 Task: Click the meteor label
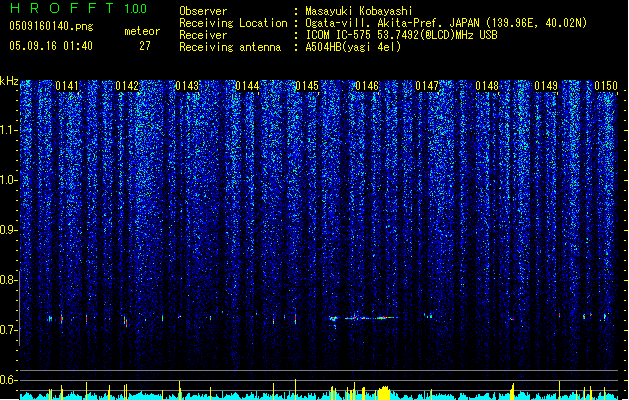142,31
